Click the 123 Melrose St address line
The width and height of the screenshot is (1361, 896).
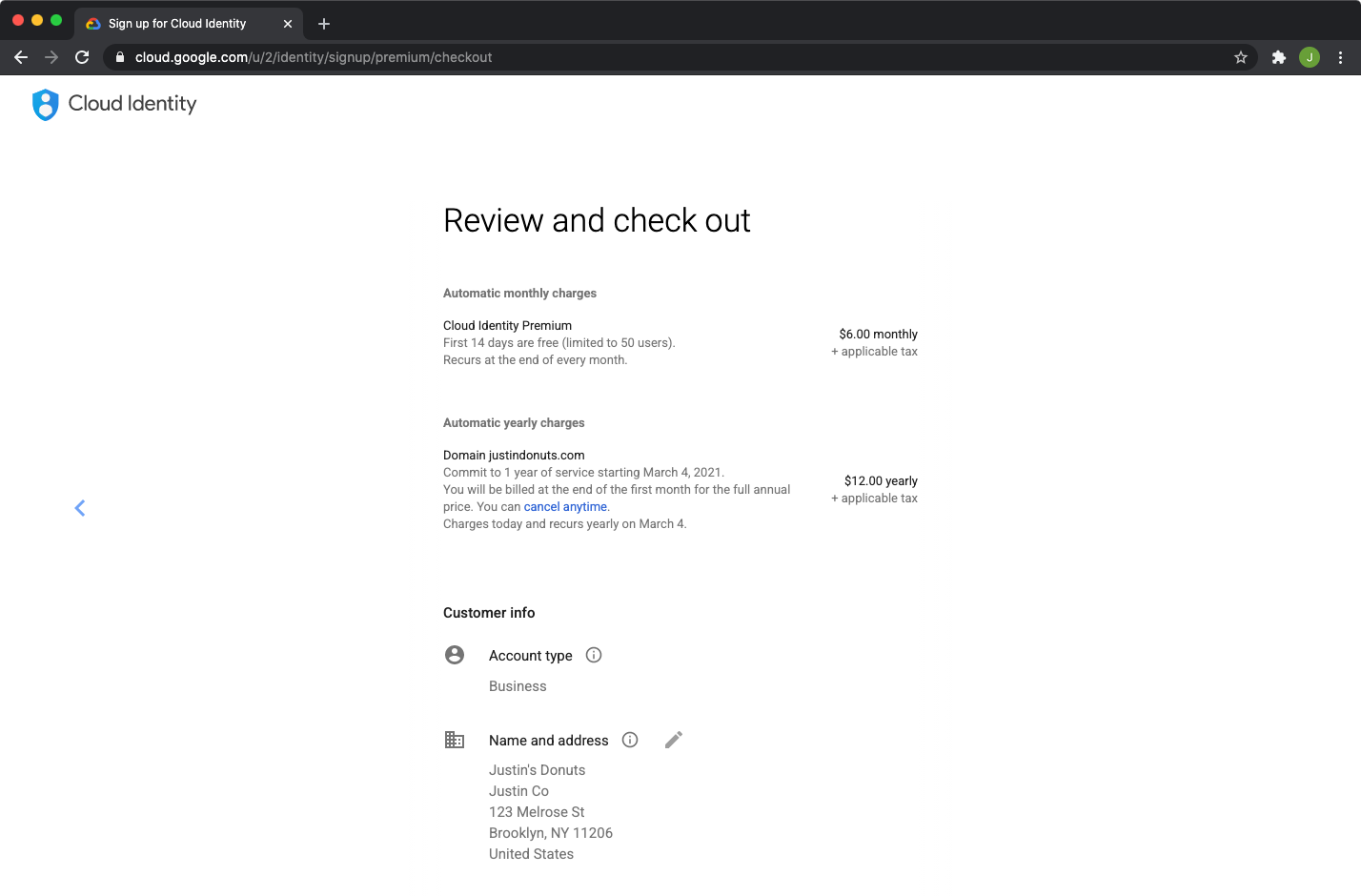tap(537, 812)
